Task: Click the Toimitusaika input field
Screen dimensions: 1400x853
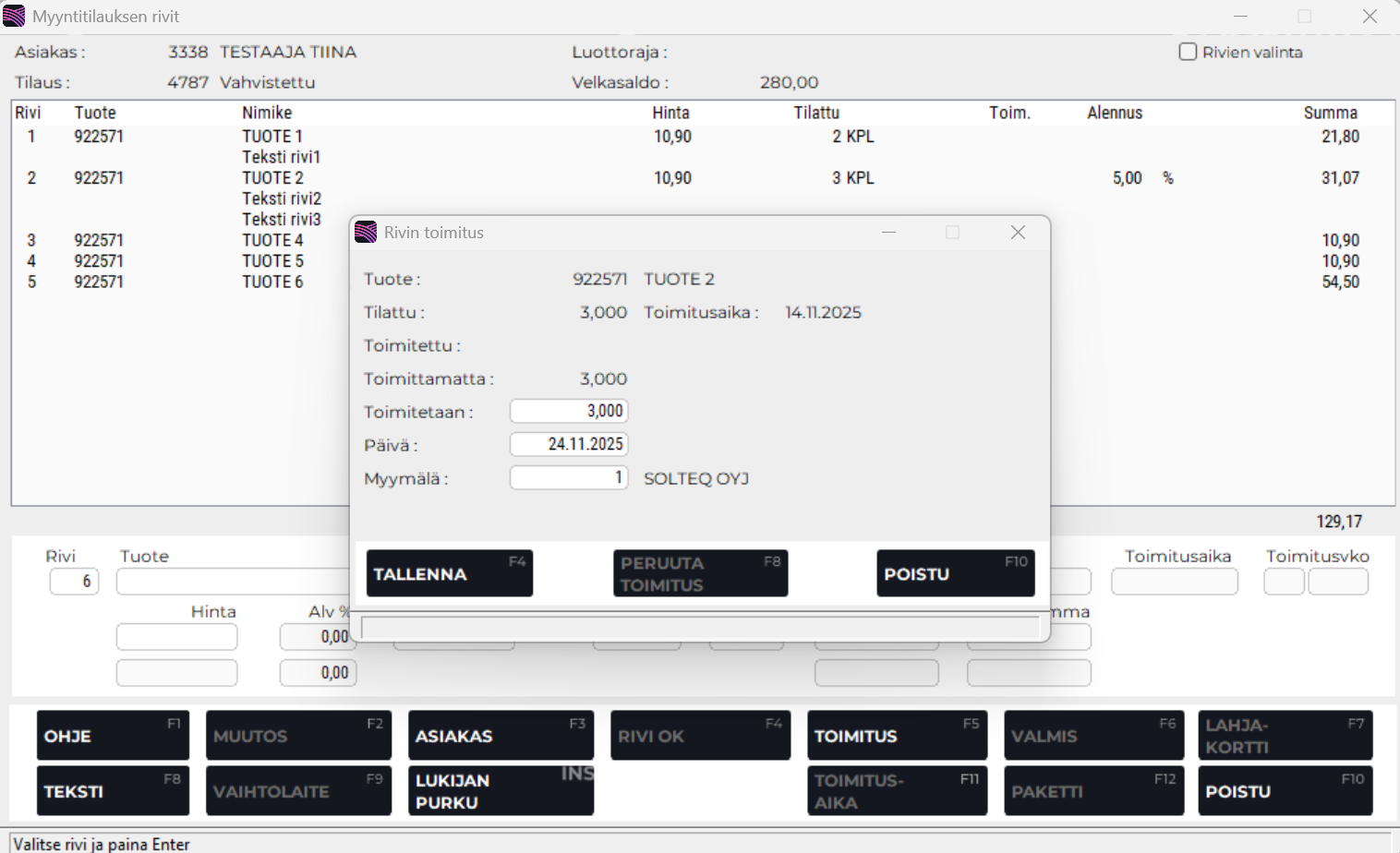Action: tap(1174, 582)
